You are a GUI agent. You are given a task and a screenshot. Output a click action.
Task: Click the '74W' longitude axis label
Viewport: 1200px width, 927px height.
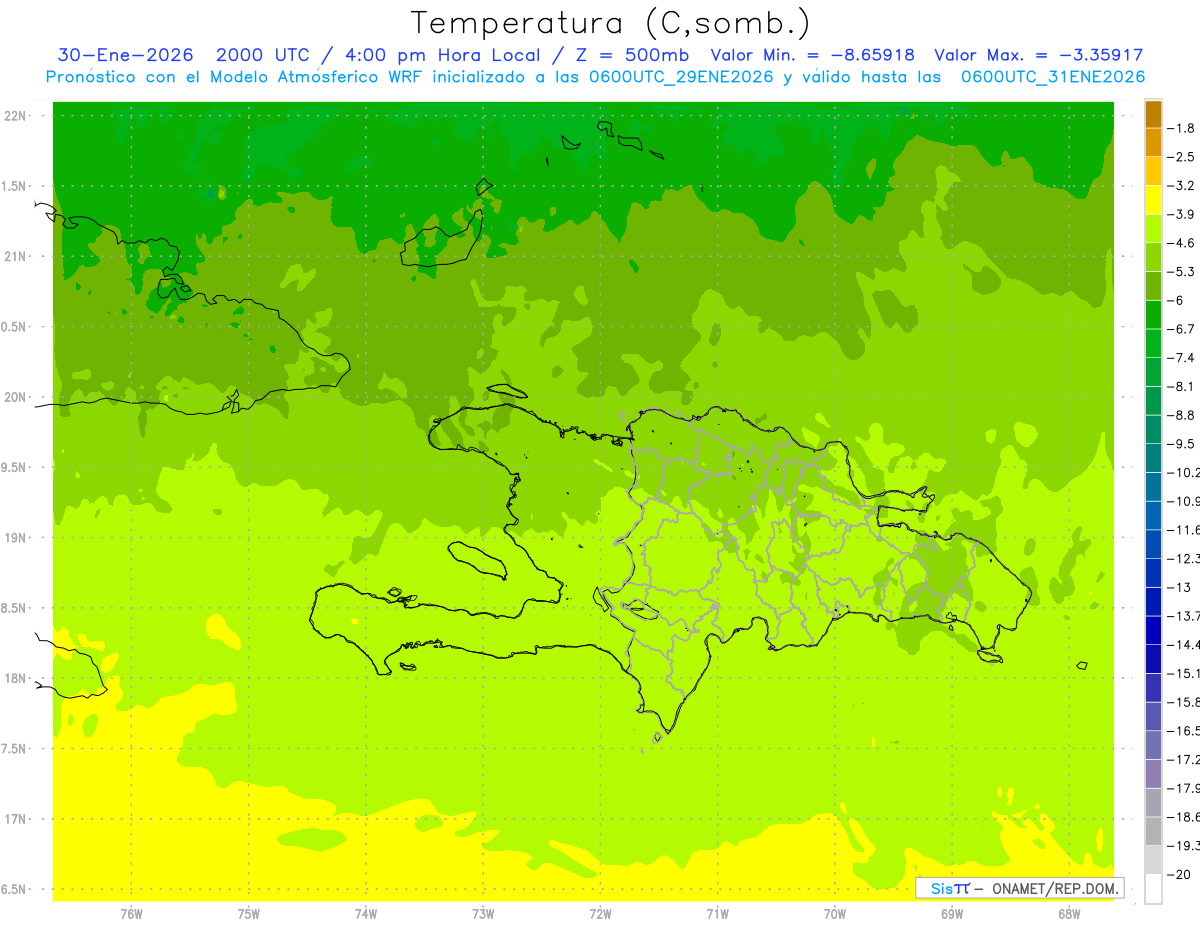tap(365, 913)
